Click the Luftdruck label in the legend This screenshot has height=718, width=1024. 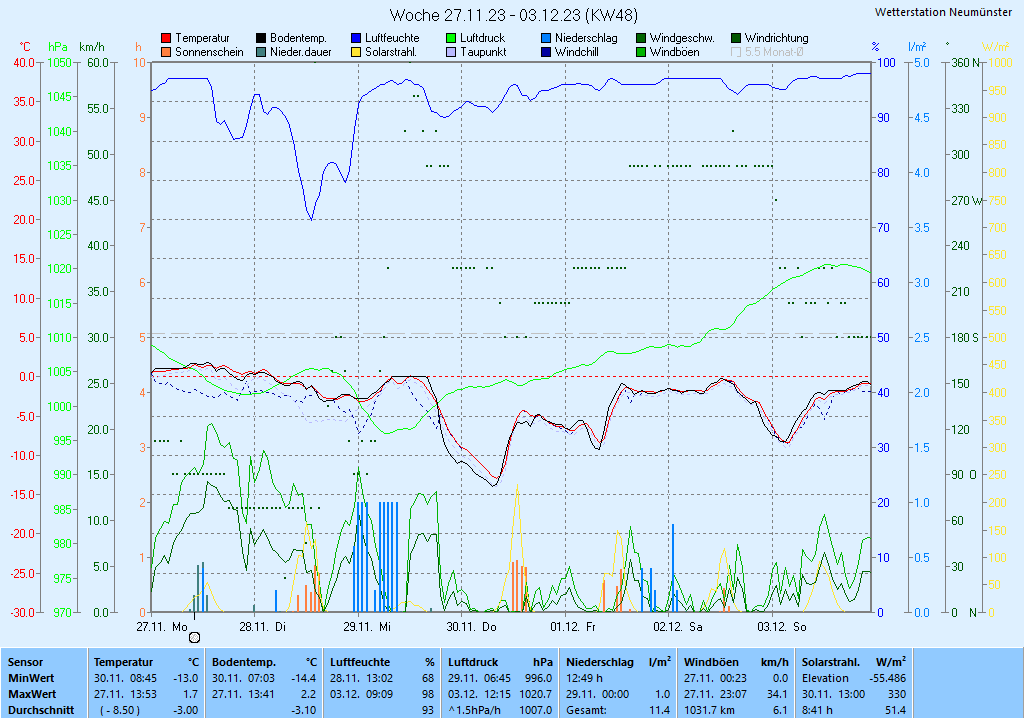pyautogui.click(x=483, y=39)
